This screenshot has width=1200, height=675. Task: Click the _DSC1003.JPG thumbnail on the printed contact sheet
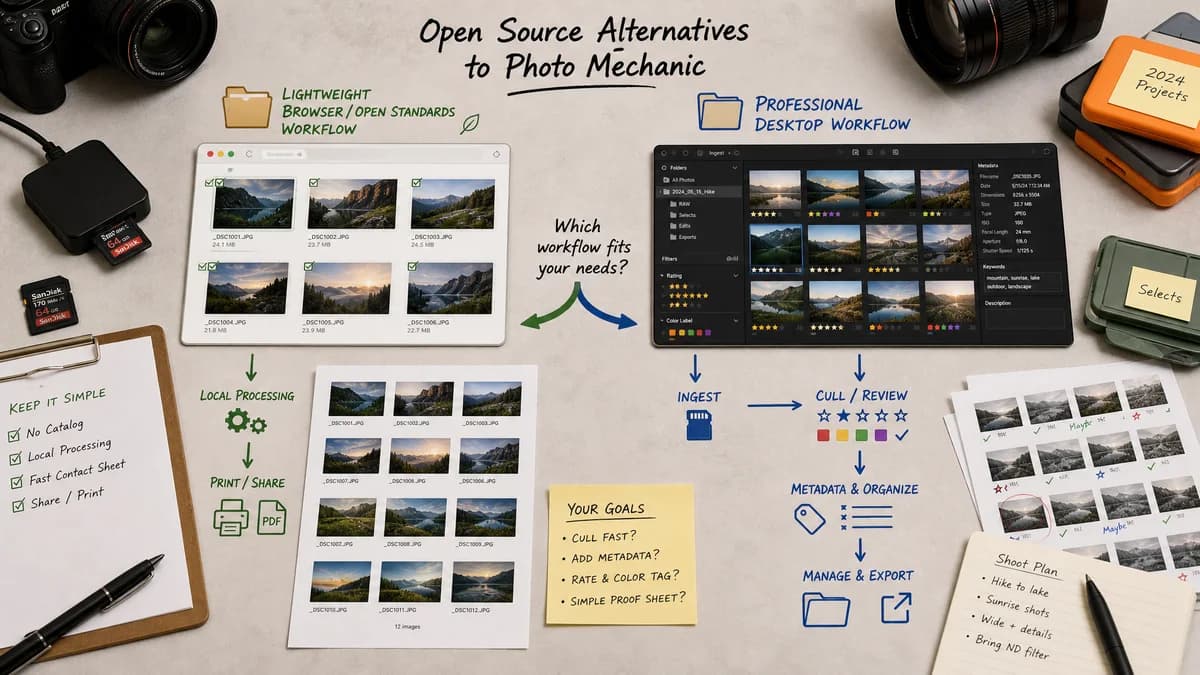491,398
